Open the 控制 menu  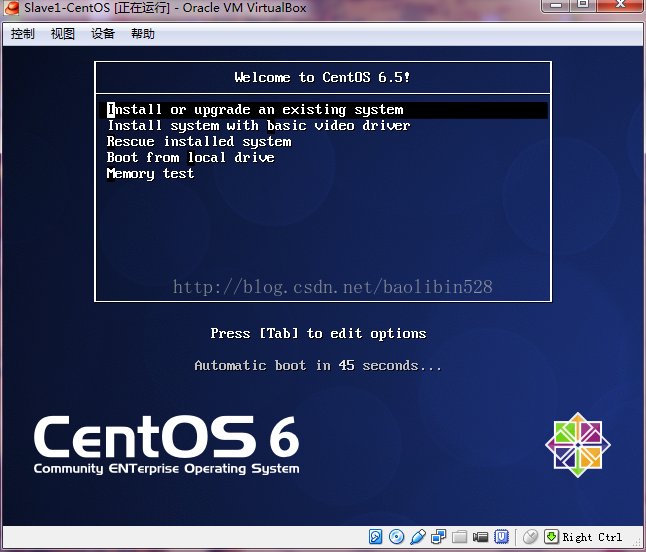tap(23, 34)
